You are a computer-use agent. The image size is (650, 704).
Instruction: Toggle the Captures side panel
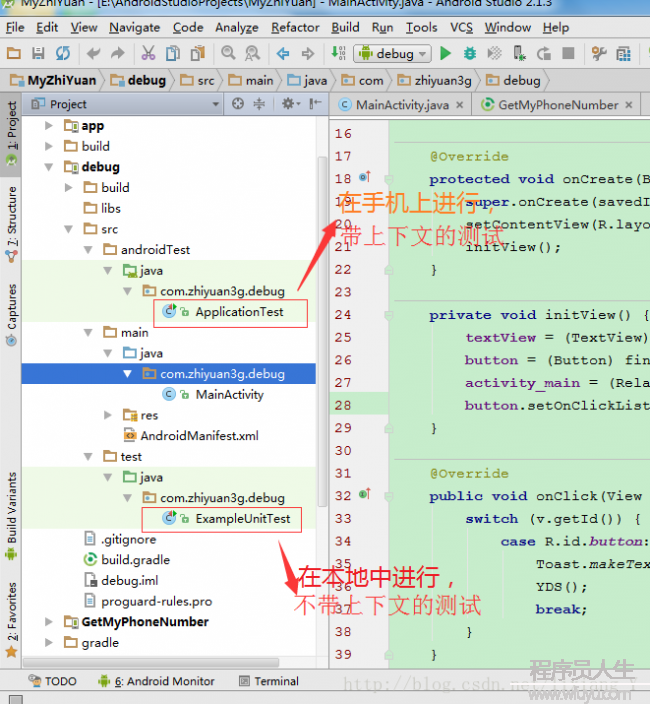[x=11, y=314]
